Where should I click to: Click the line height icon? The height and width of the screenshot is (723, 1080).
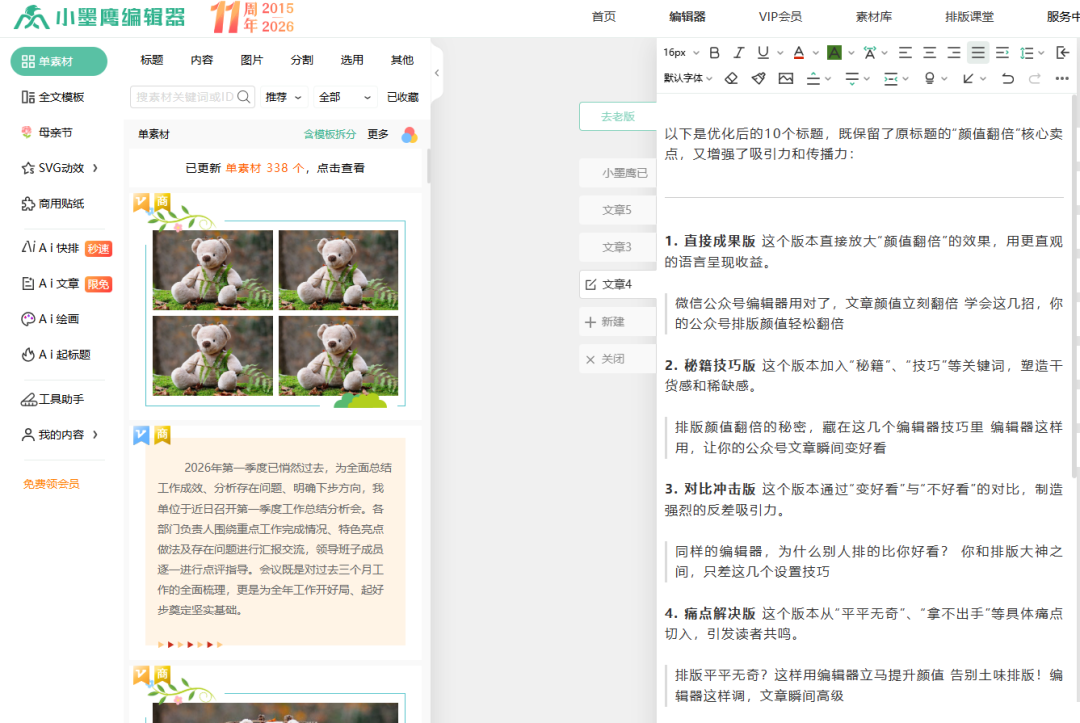(1026, 52)
